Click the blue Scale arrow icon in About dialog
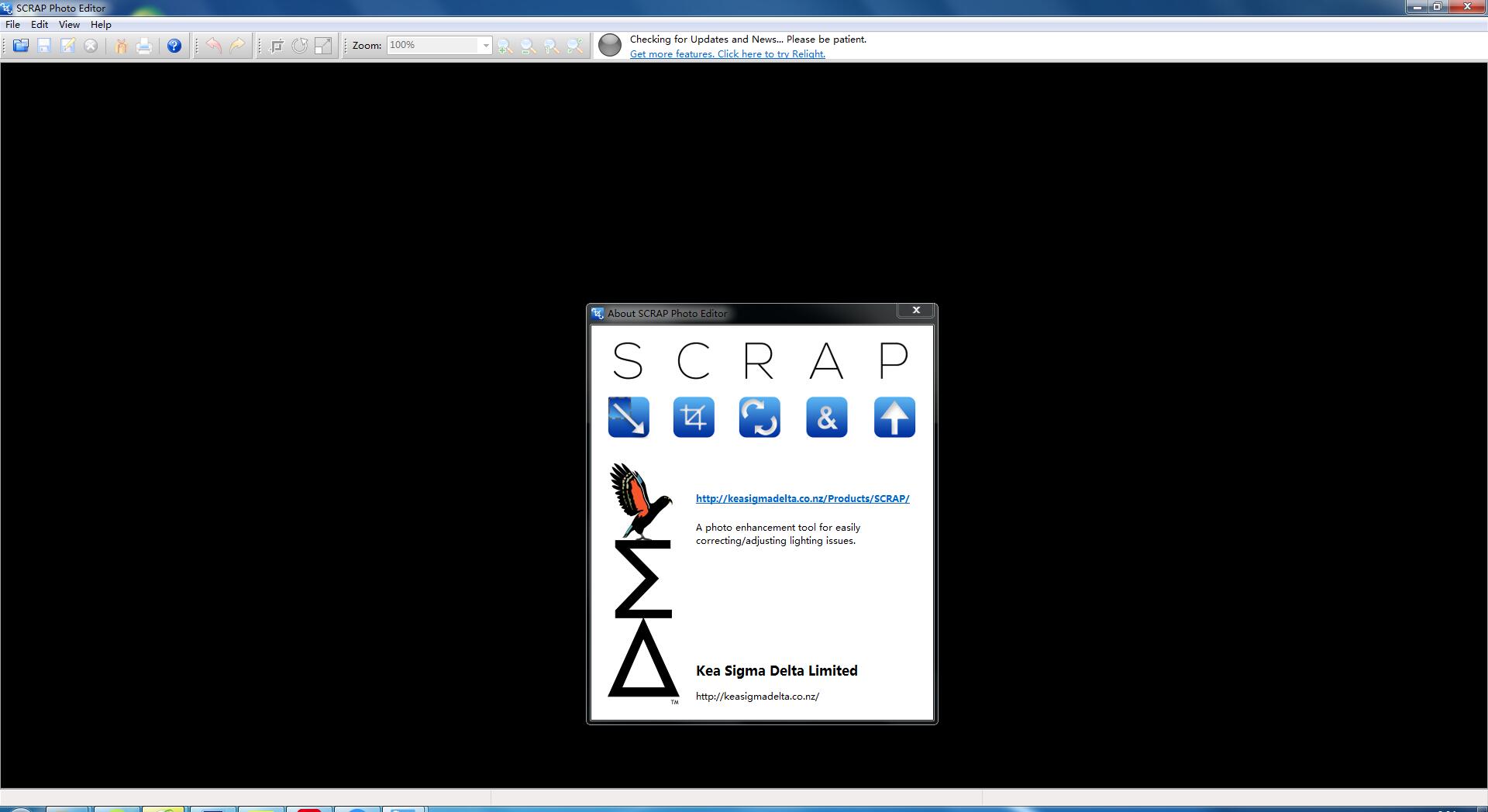 pos(629,417)
